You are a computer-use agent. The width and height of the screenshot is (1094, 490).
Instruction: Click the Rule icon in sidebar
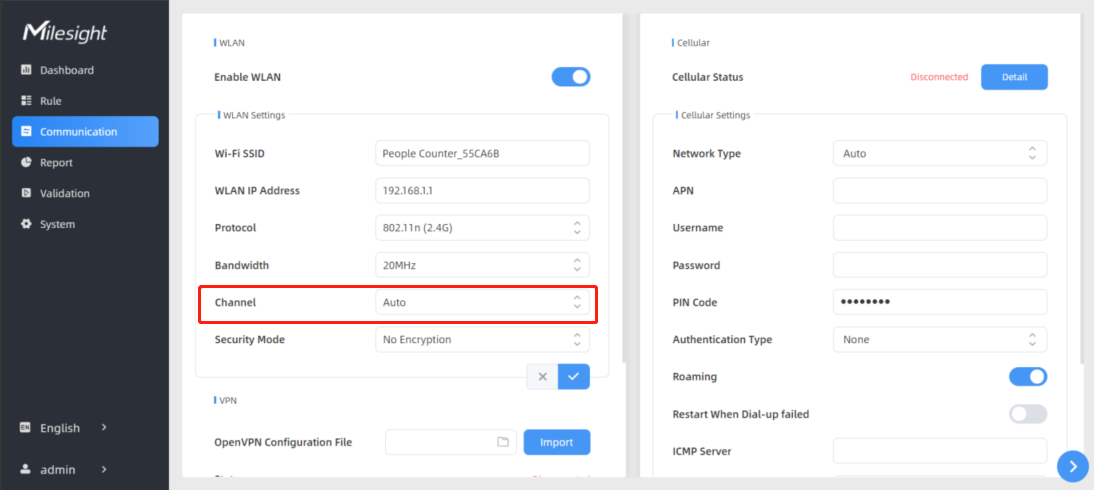click(27, 101)
